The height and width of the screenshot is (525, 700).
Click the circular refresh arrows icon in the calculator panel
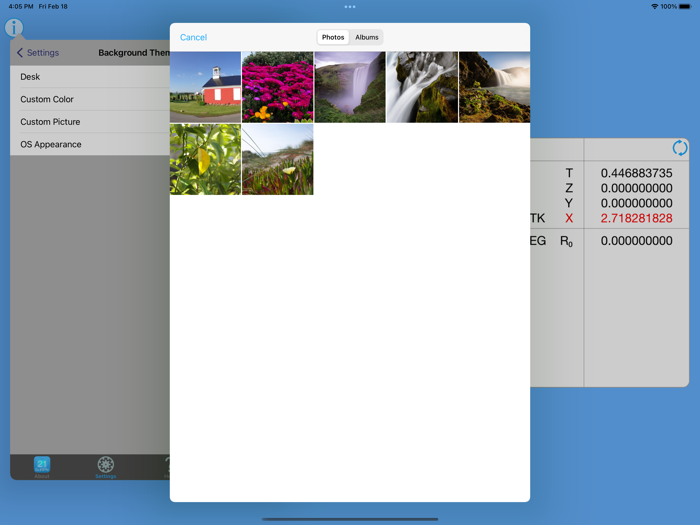679,148
